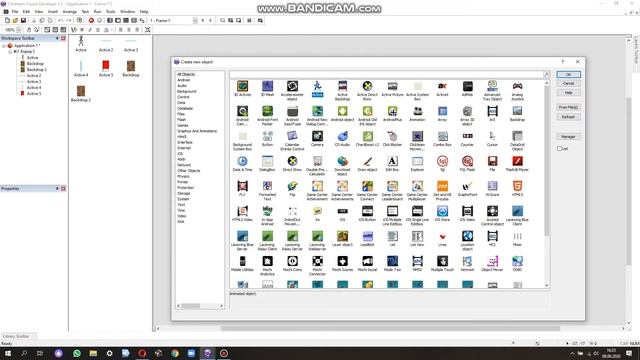Choose the Date & Time object icon
The height and width of the screenshot is (360, 640).
click(242, 161)
